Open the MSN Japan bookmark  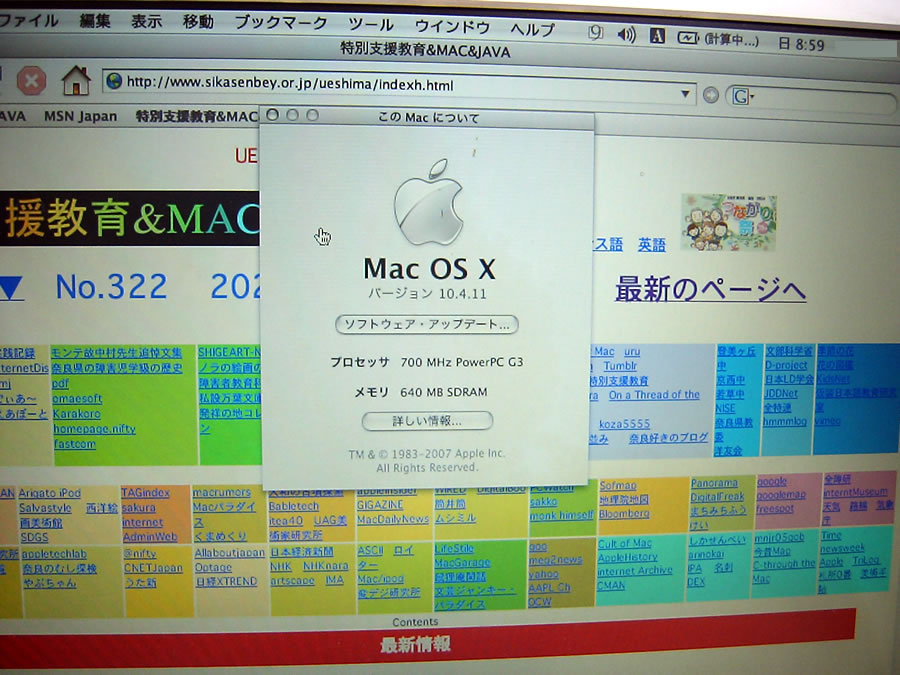click(80, 117)
